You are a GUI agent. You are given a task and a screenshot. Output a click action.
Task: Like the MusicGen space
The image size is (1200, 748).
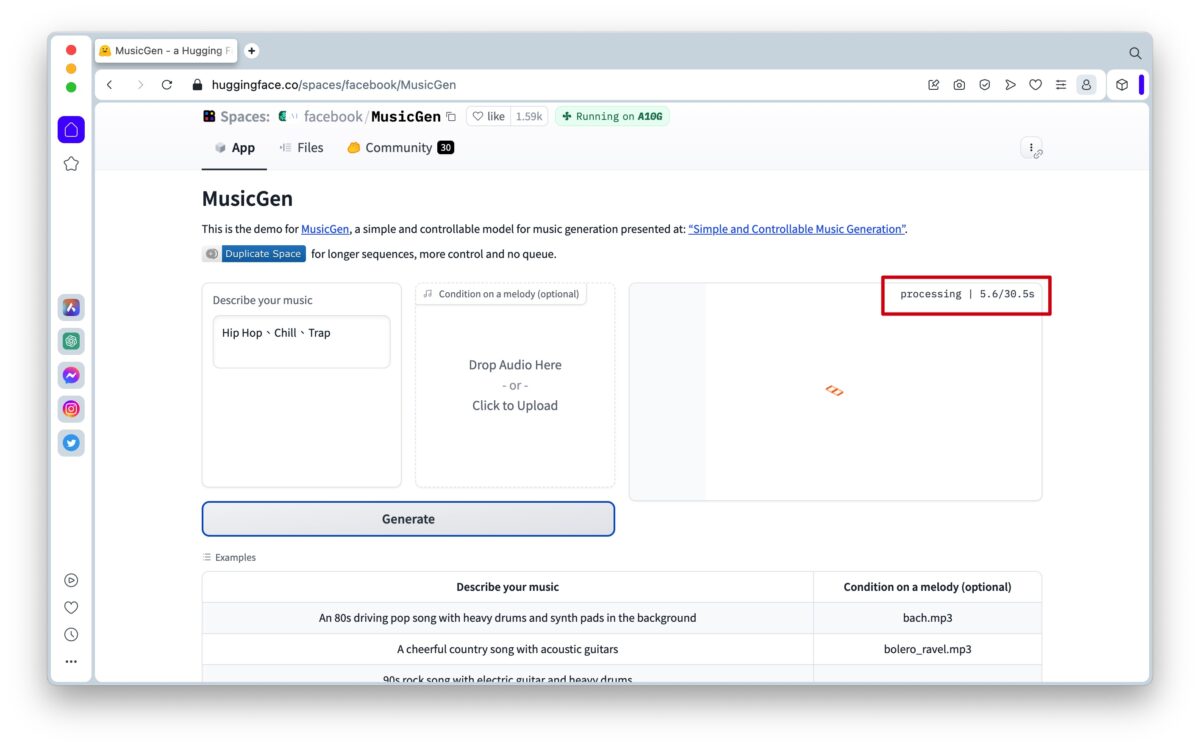489,117
